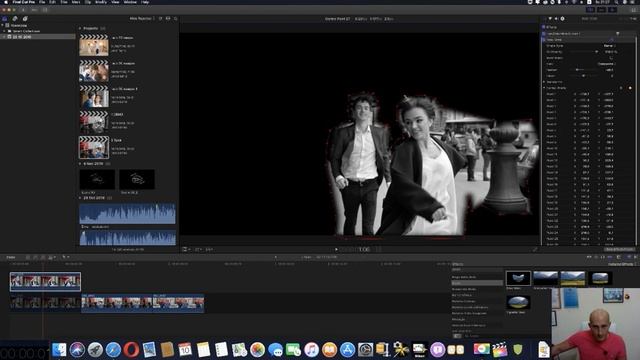Image resolution: width=640 pixels, height=360 pixels.
Task: Select the third project thumbnail
Action: coord(94,96)
